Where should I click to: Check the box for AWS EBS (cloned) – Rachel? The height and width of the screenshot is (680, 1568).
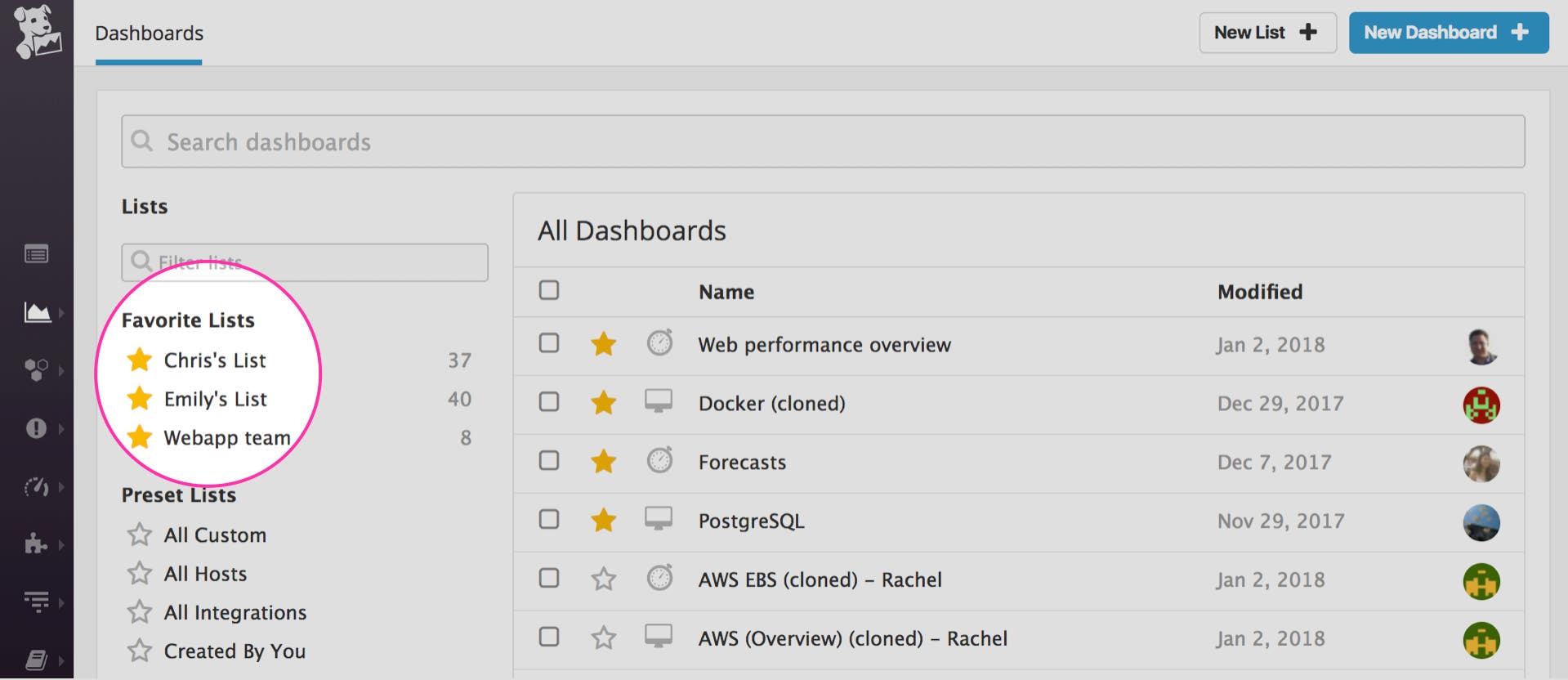tap(548, 579)
